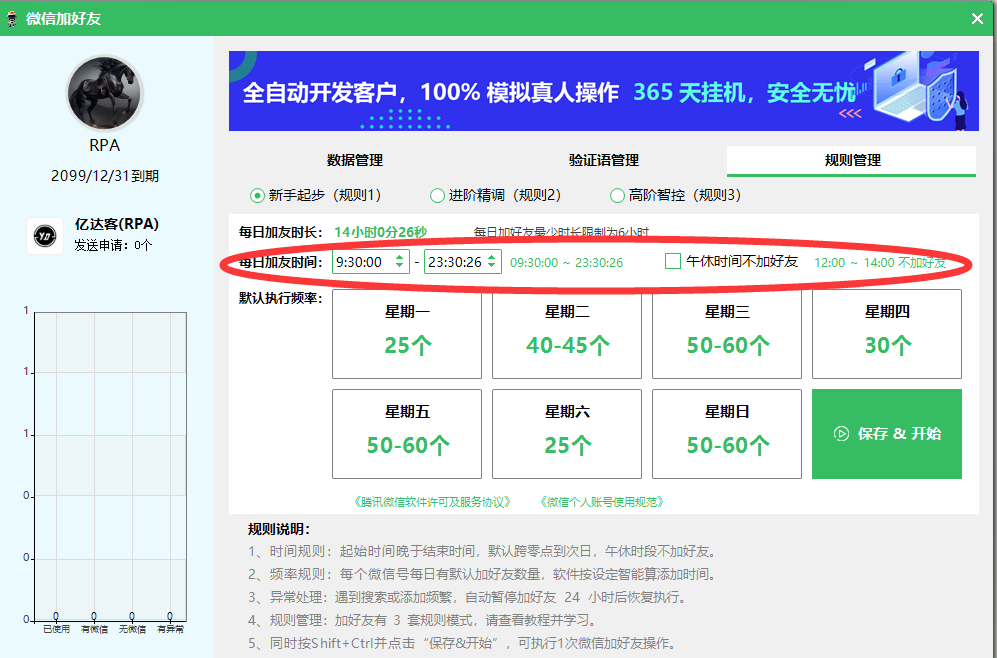Close the 微信加好友 window

977,18
